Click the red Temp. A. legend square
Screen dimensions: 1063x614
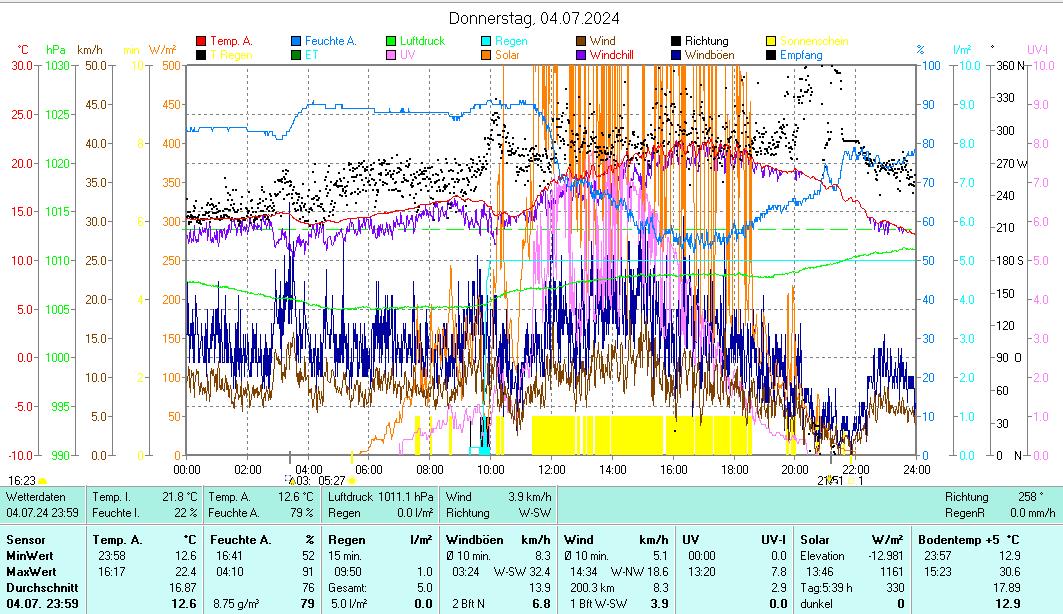201,42
